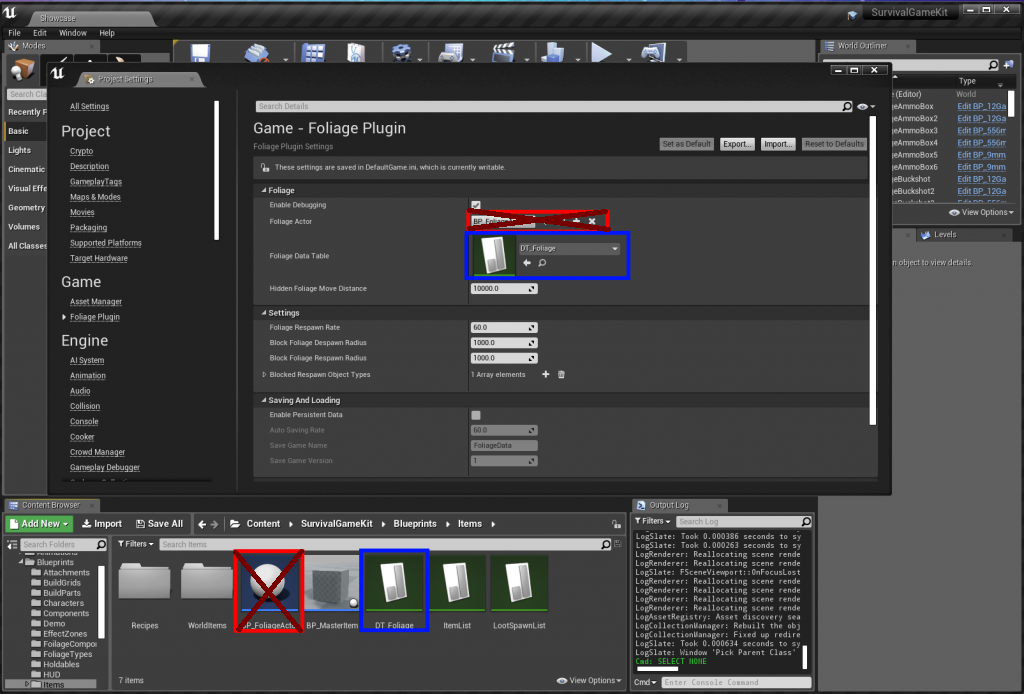This screenshot has width=1024, height=694.
Task: Click trash icon for Blocked Respawn Object Types
Action: (x=561, y=375)
